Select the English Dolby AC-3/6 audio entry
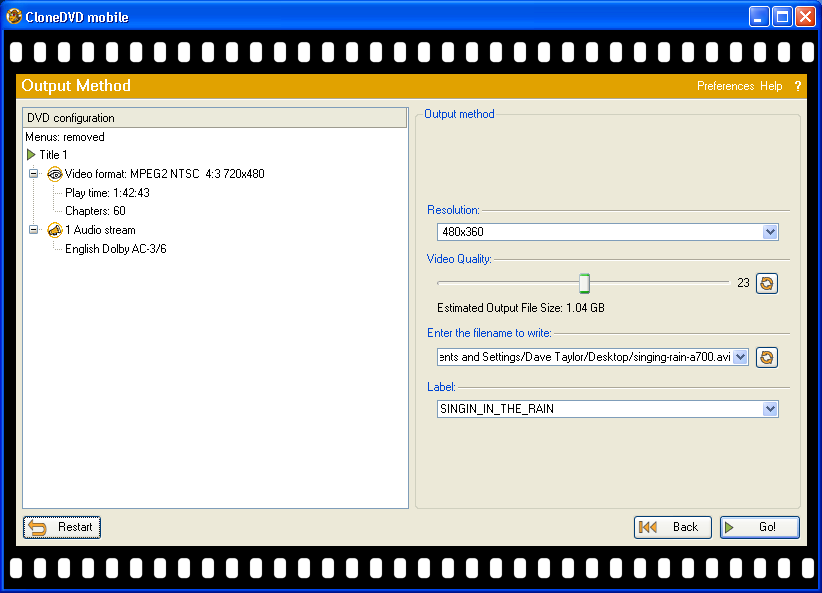822x593 pixels. coord(115,249)
